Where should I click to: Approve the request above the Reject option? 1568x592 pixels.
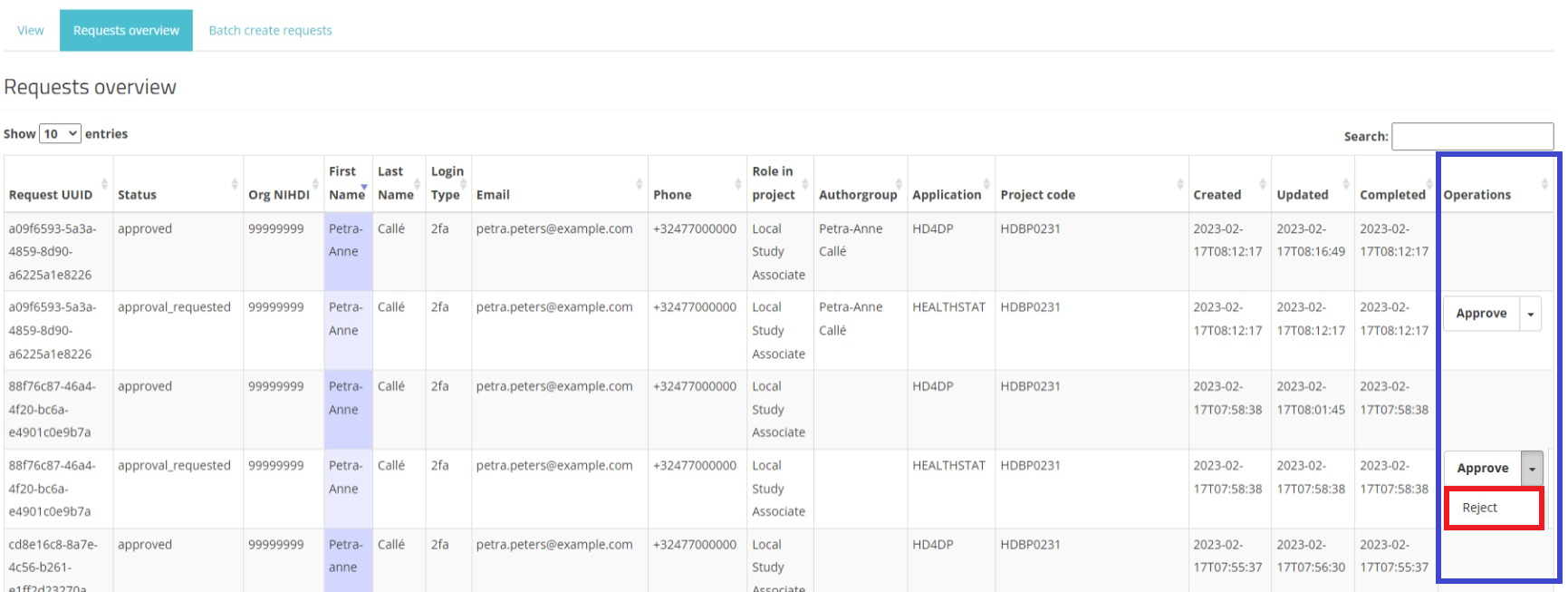(1482, 469)
